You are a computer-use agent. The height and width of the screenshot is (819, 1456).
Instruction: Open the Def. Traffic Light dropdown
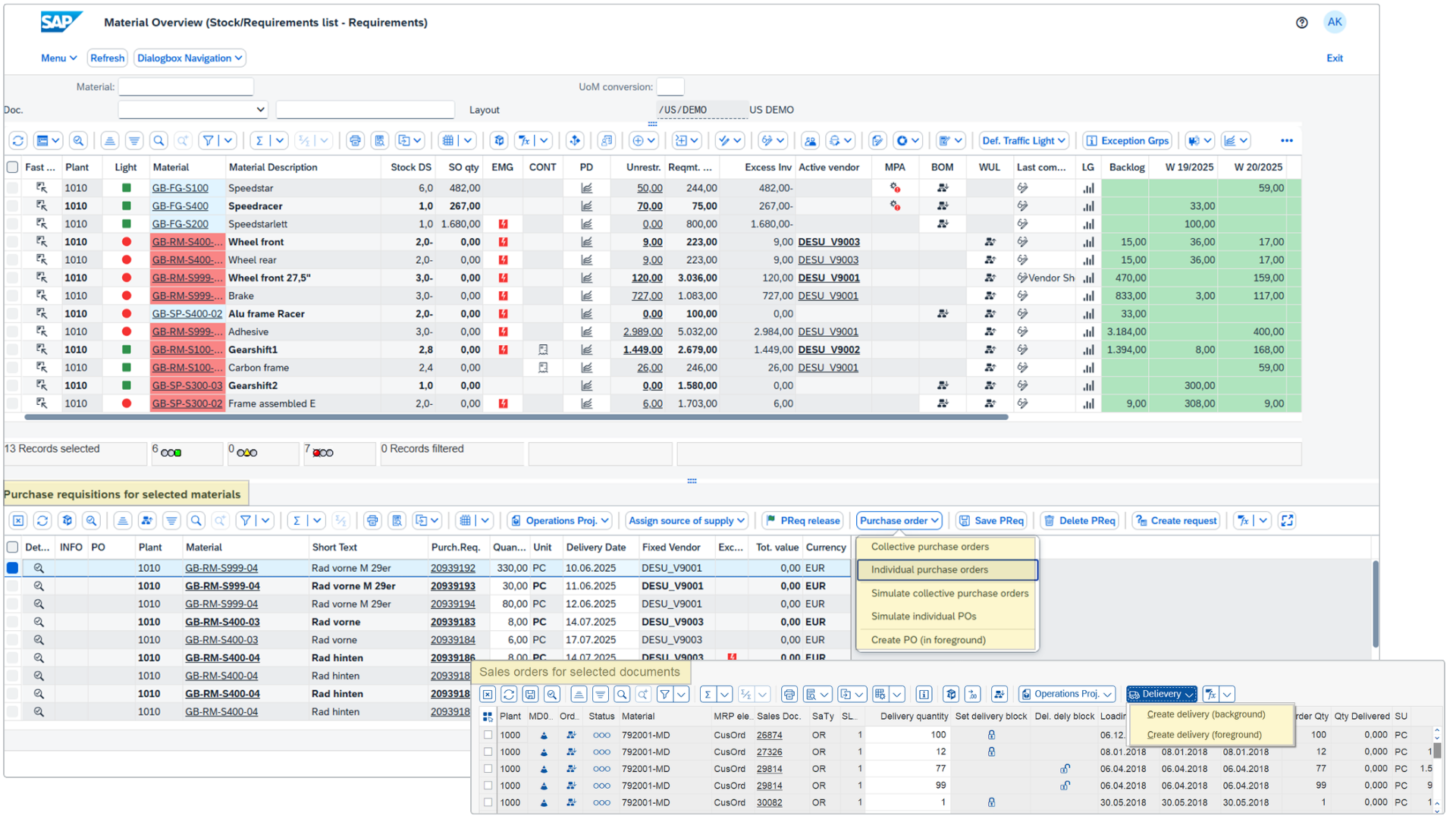(x=1023, y=140)
